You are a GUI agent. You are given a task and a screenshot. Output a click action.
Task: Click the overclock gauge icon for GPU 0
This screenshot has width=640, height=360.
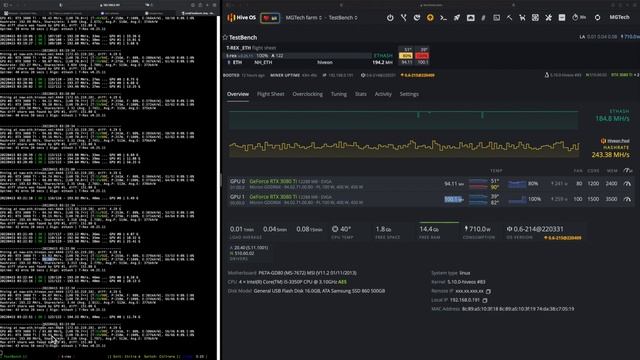pyautogui.click(x=627, y=184)
